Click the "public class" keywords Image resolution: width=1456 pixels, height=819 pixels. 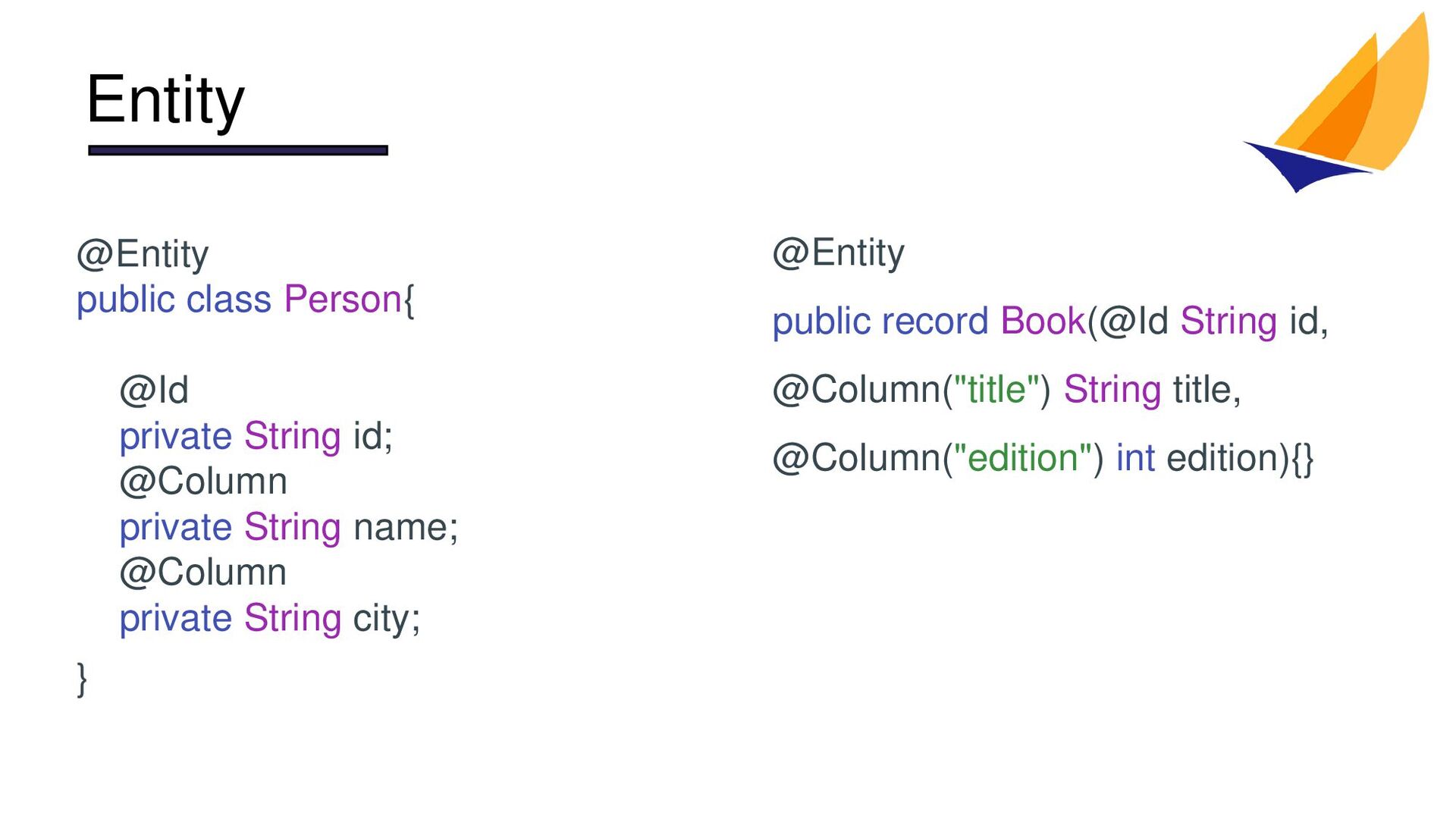tap(174, 300)
